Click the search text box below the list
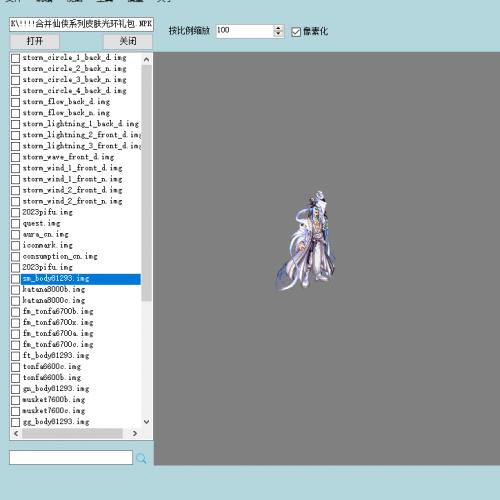Image resolution: width=500 pixels, height=500 pixels. coord(71,457)
